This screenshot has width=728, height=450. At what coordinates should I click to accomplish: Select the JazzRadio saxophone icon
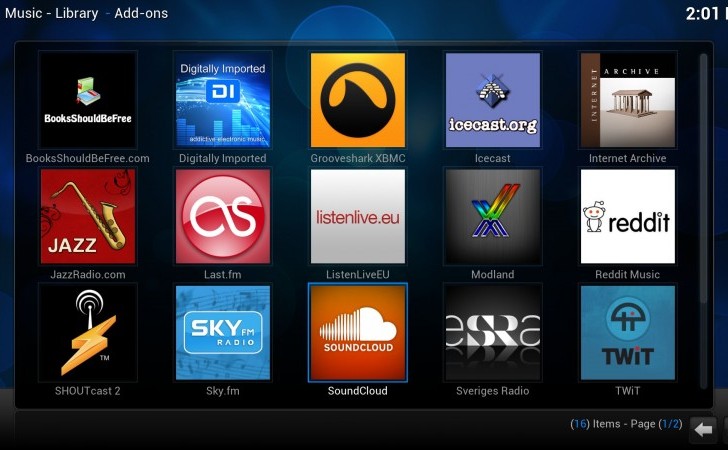(x=88, y=216)
